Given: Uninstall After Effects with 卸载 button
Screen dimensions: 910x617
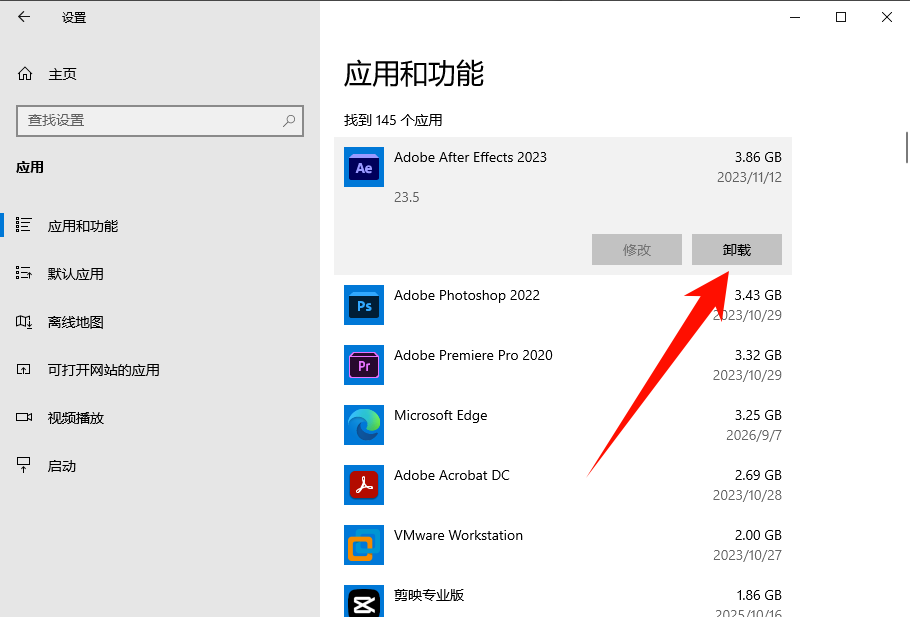Looking at the screenshot, I should click(x=736, y=250).
